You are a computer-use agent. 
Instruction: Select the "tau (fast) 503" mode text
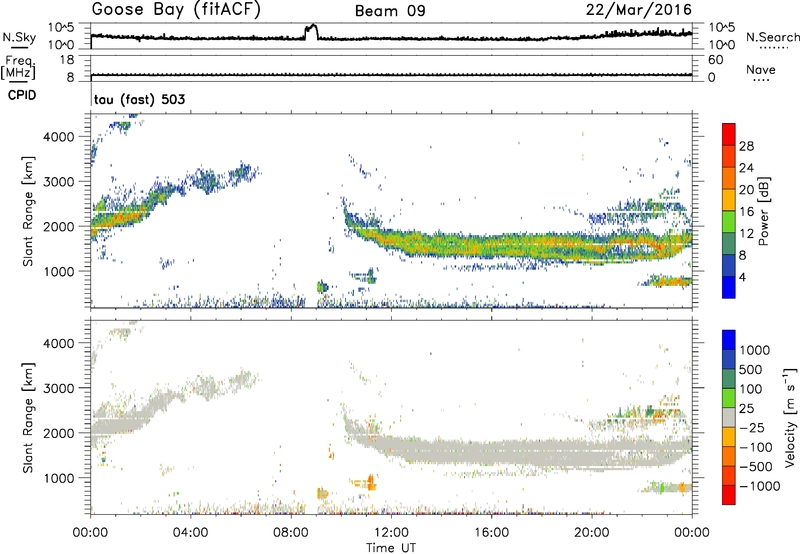(x=139, y=99)
